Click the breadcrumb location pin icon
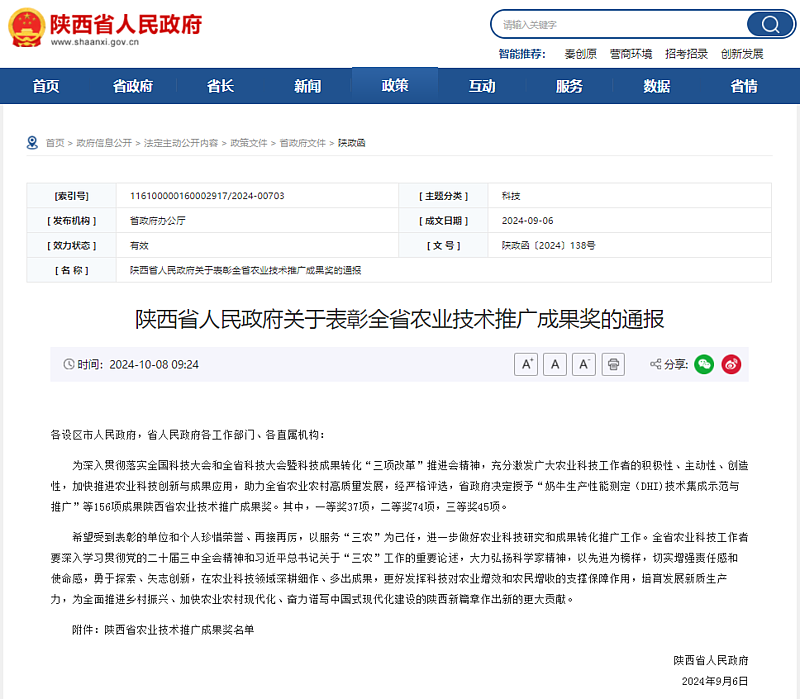The width and height of the screenshot is (800, 699). coord(32,143)
